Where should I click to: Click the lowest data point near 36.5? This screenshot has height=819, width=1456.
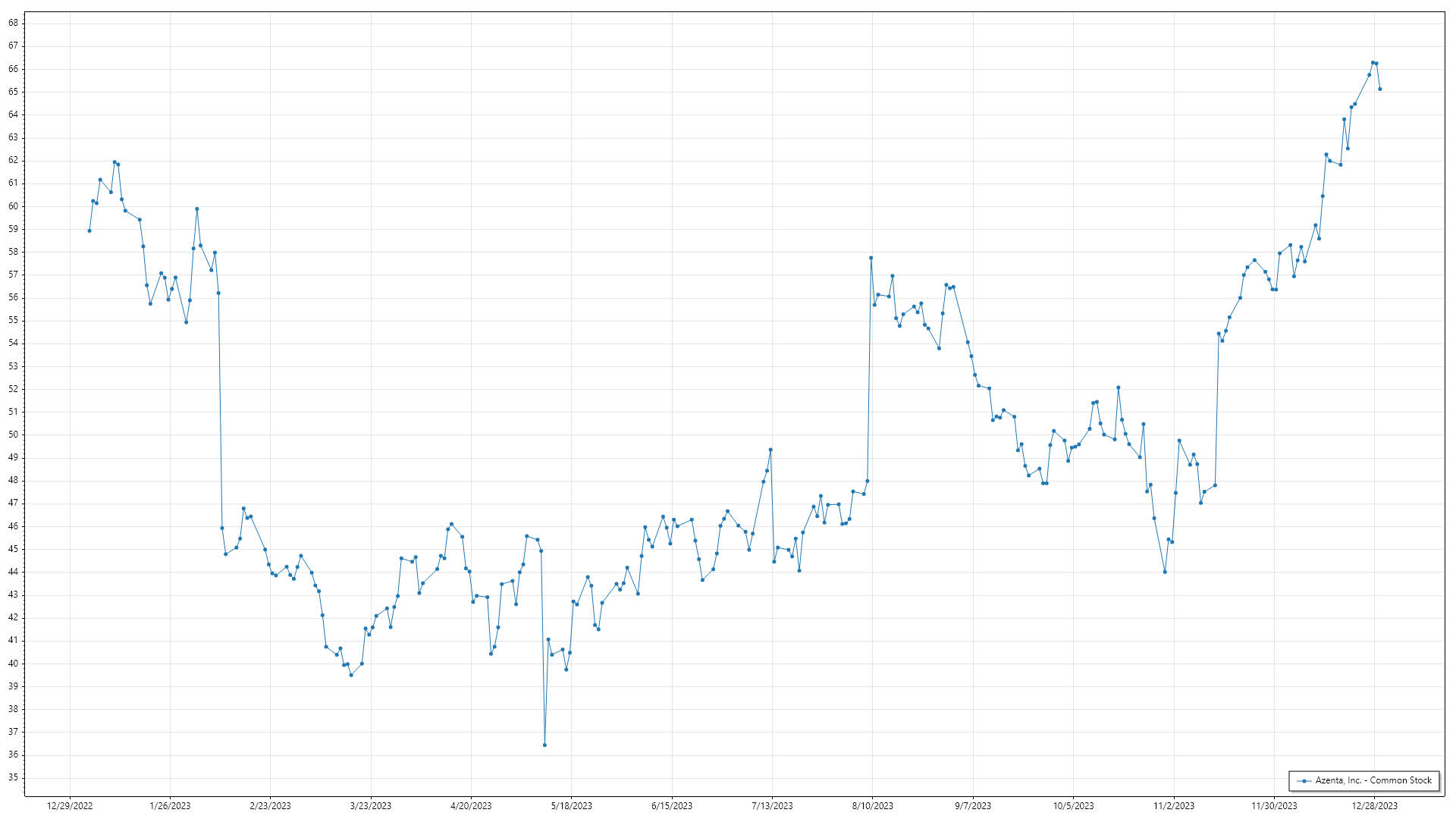click(544, 745)
